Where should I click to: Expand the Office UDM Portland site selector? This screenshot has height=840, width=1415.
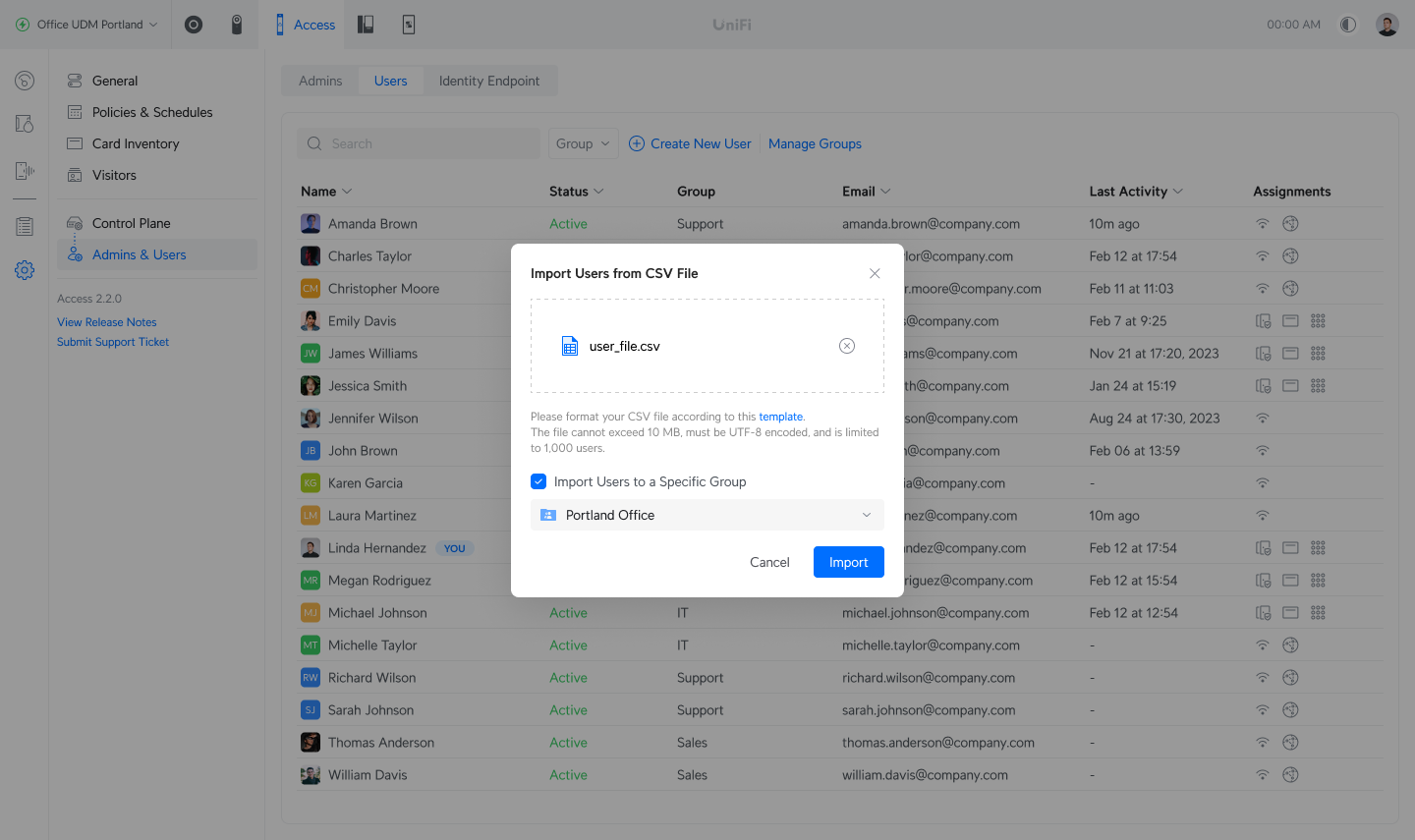click(86, 25)
